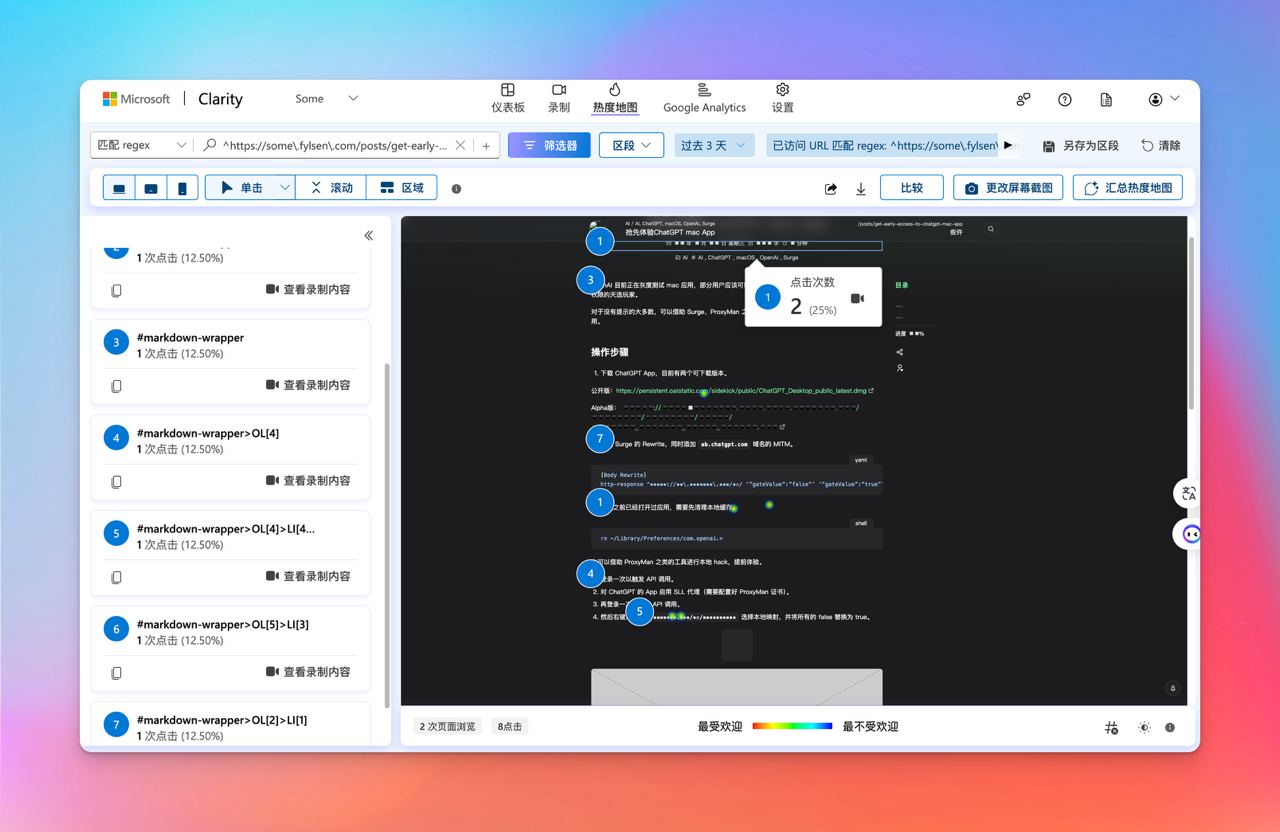1280x832 pixels.
Task: Switch to 滚动 scroll heatmap mode
Action: [331, 187]
